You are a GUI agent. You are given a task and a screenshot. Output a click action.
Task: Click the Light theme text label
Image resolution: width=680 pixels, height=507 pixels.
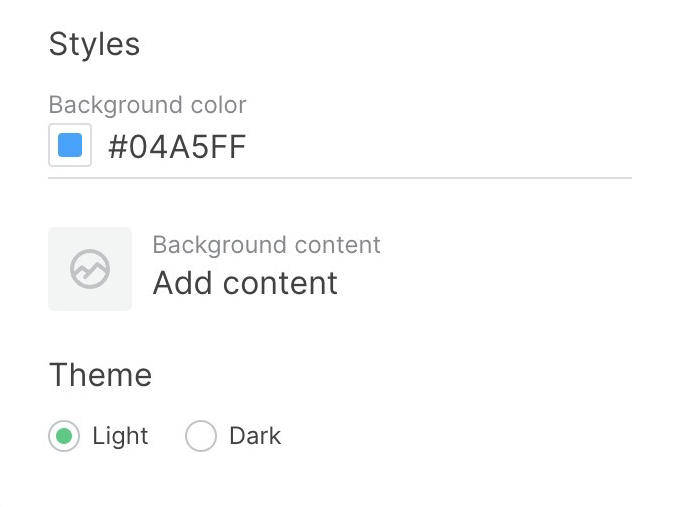click(120, 436)
